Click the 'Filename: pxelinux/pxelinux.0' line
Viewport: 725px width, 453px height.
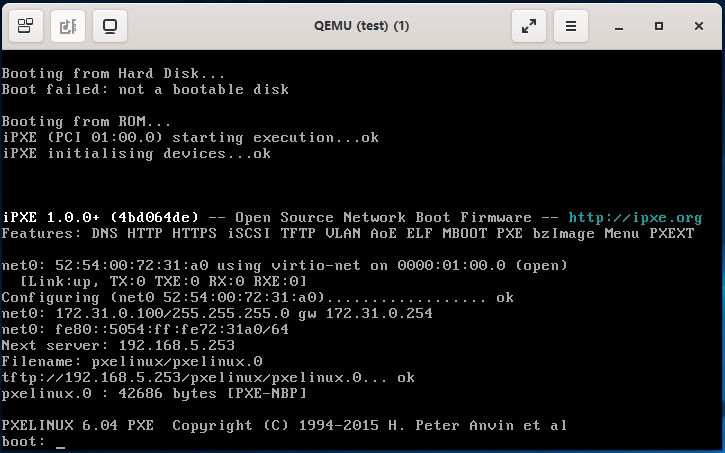[132, 361]
